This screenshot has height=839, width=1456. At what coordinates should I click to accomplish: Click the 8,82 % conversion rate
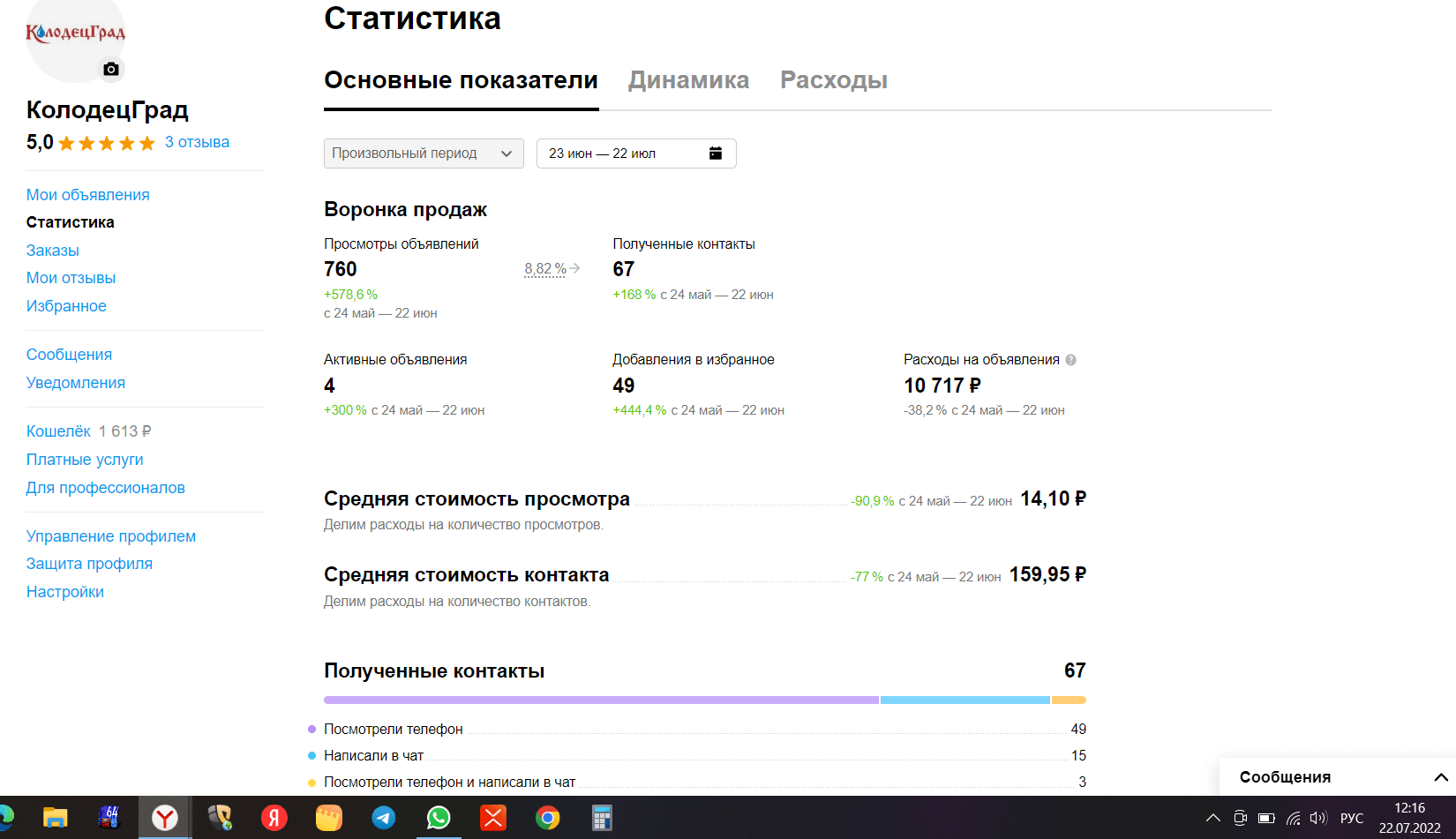point(545,269)
